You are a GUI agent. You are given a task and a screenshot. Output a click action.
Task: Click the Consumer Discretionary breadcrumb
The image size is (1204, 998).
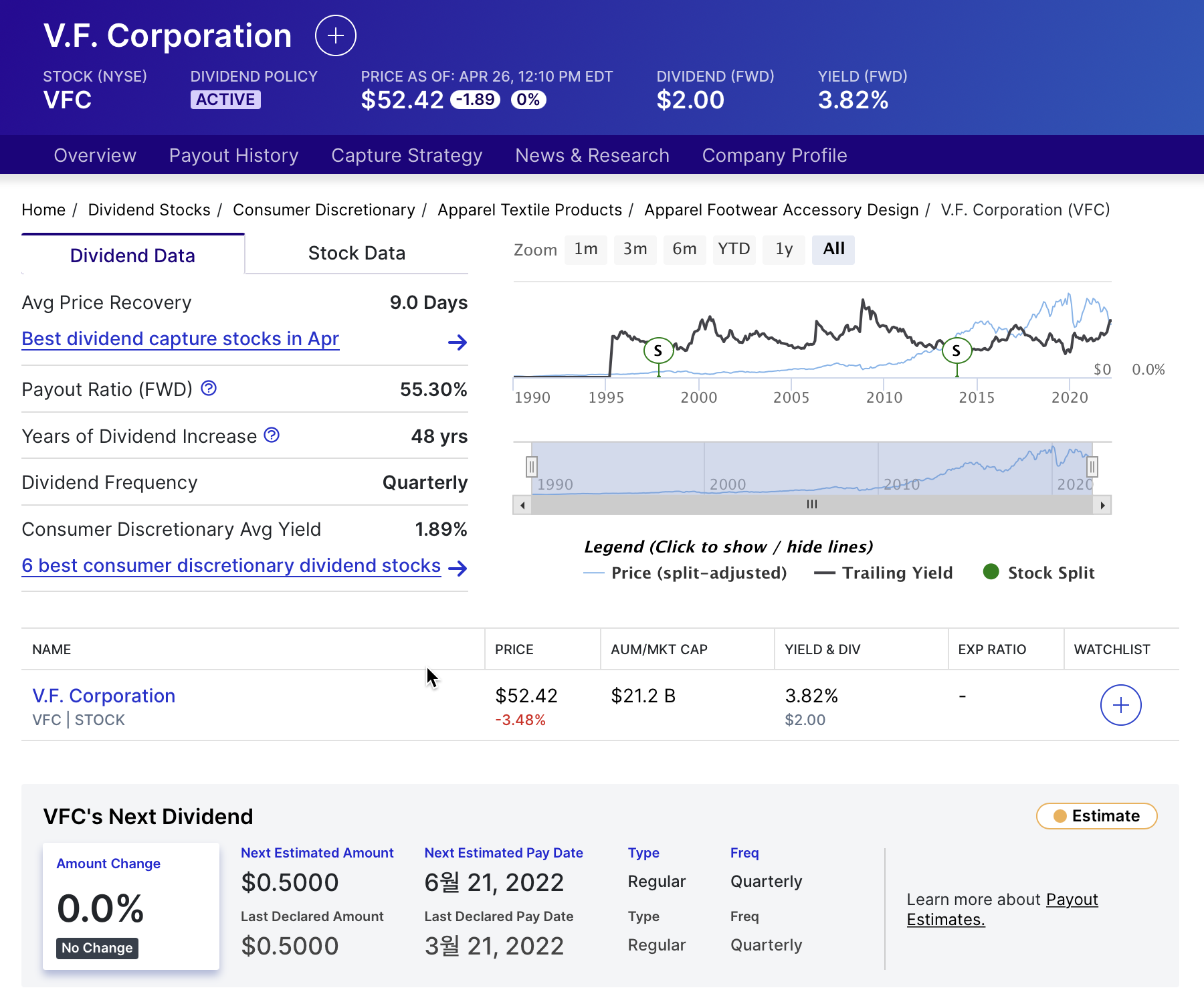[323, 209]
